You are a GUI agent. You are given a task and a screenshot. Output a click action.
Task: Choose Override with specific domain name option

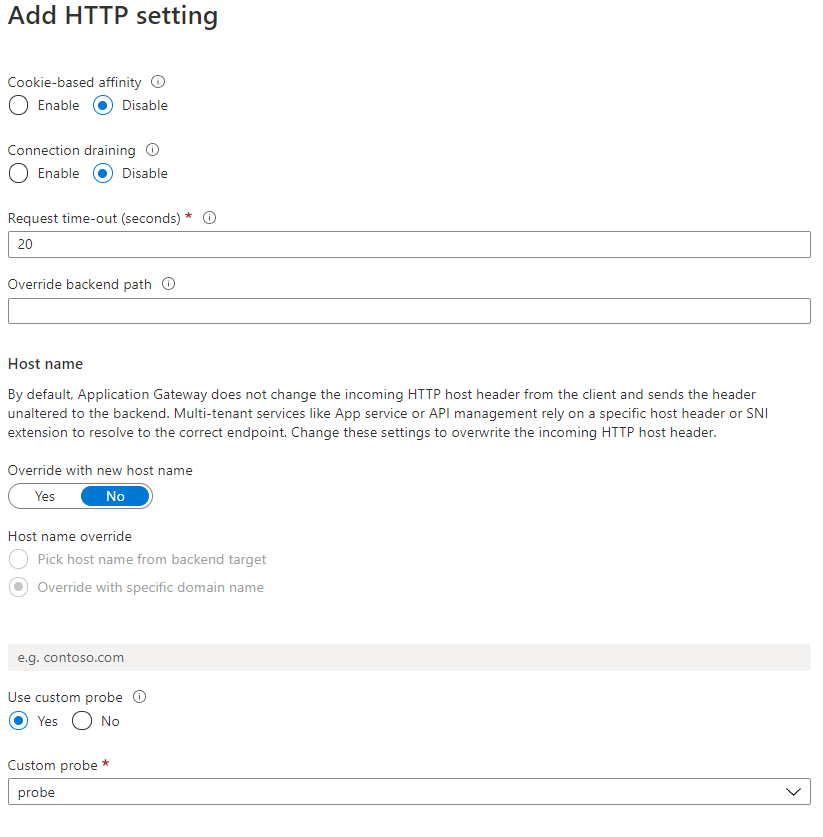(18, 588)
